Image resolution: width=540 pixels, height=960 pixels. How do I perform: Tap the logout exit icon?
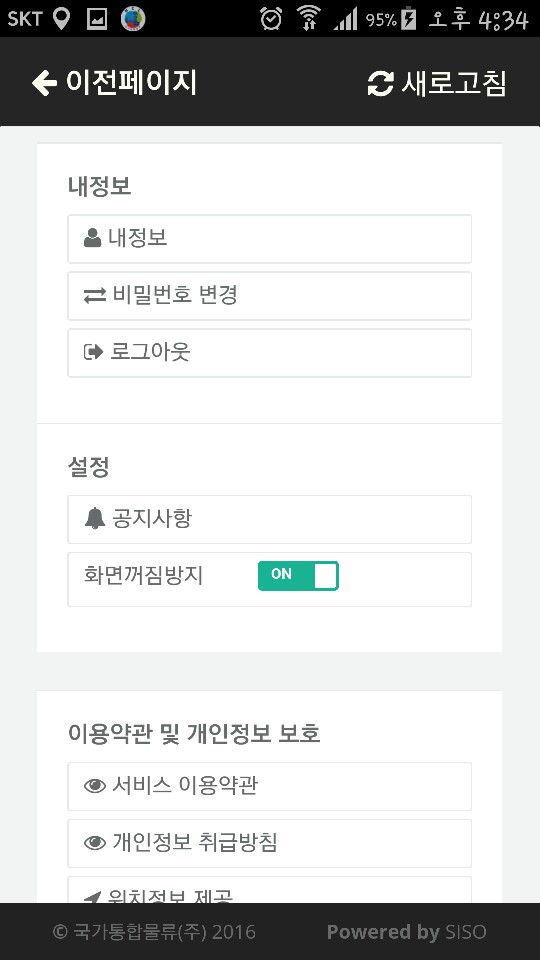click(x=93, y=353)
